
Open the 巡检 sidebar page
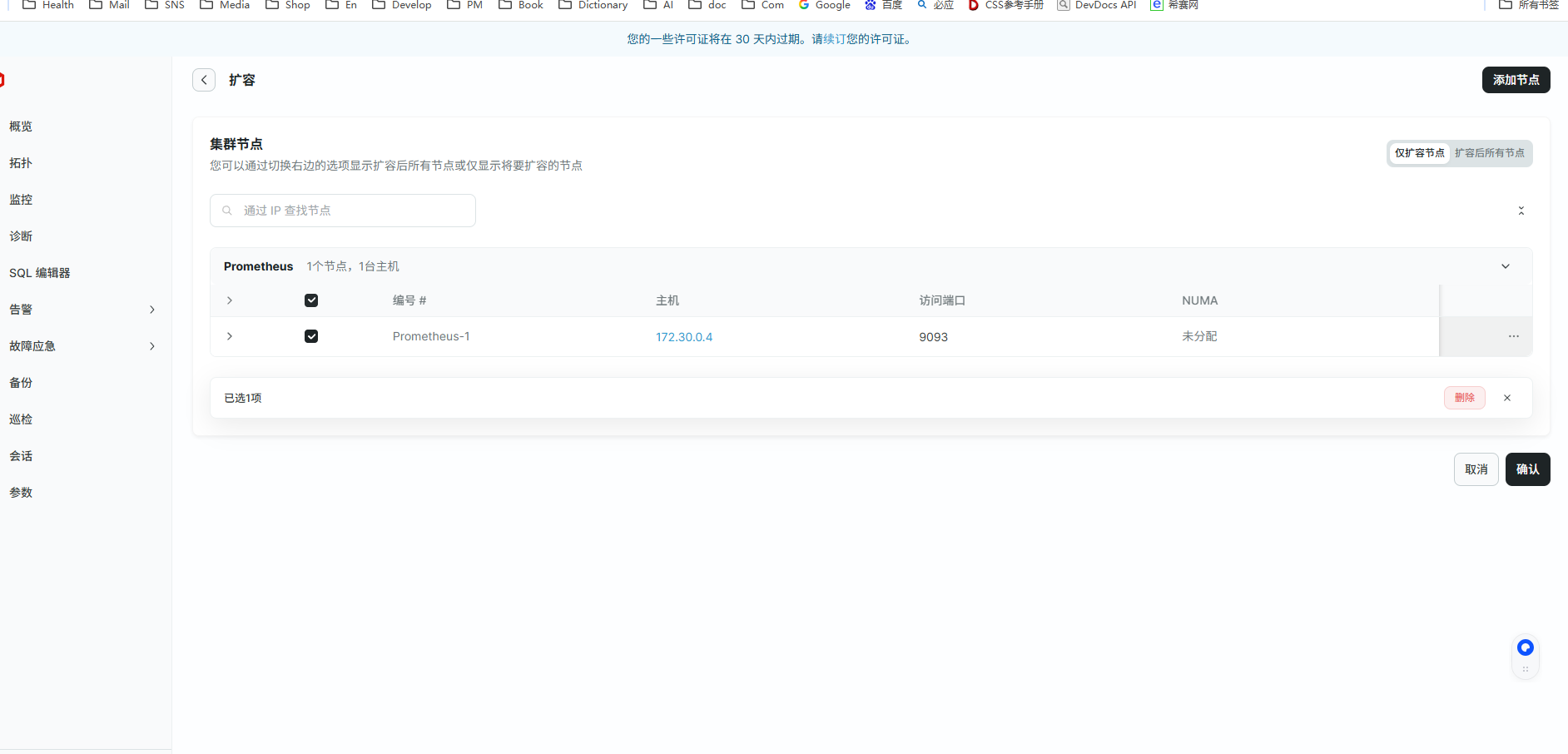pyautogui.click(x=21, y=419)
